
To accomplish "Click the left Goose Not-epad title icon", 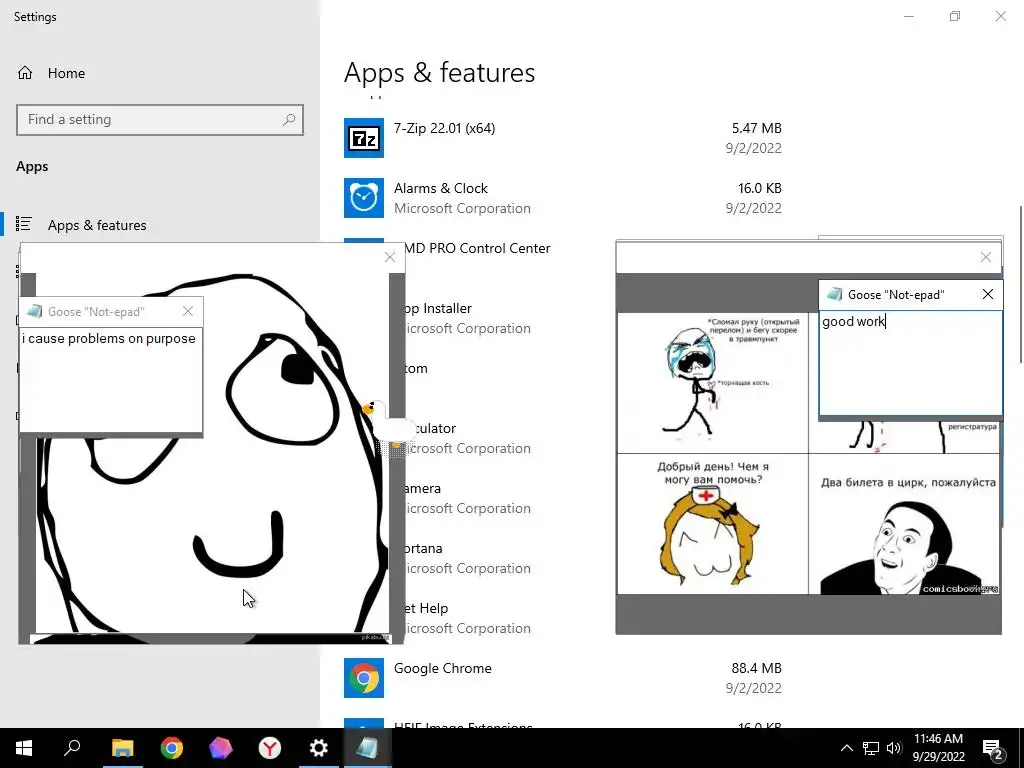I will coord(34,312).
